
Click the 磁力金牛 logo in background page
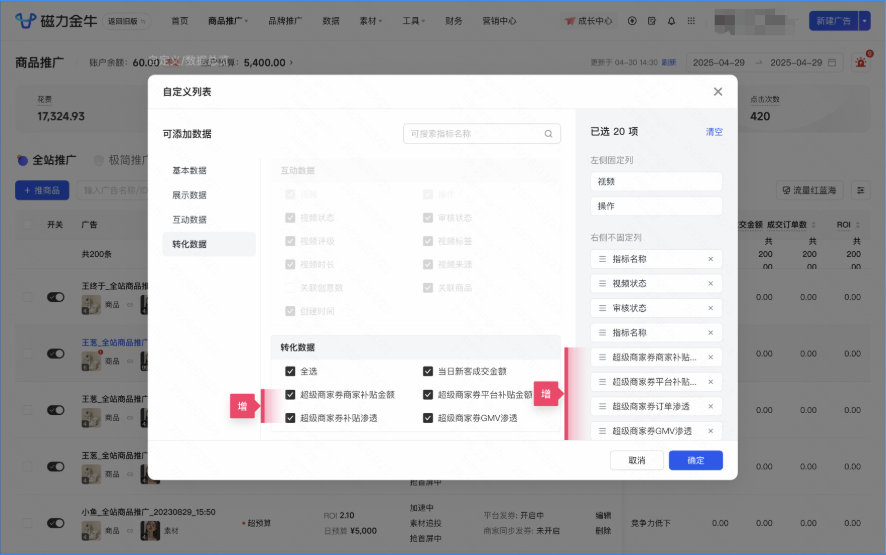click(x=55, y=21)
